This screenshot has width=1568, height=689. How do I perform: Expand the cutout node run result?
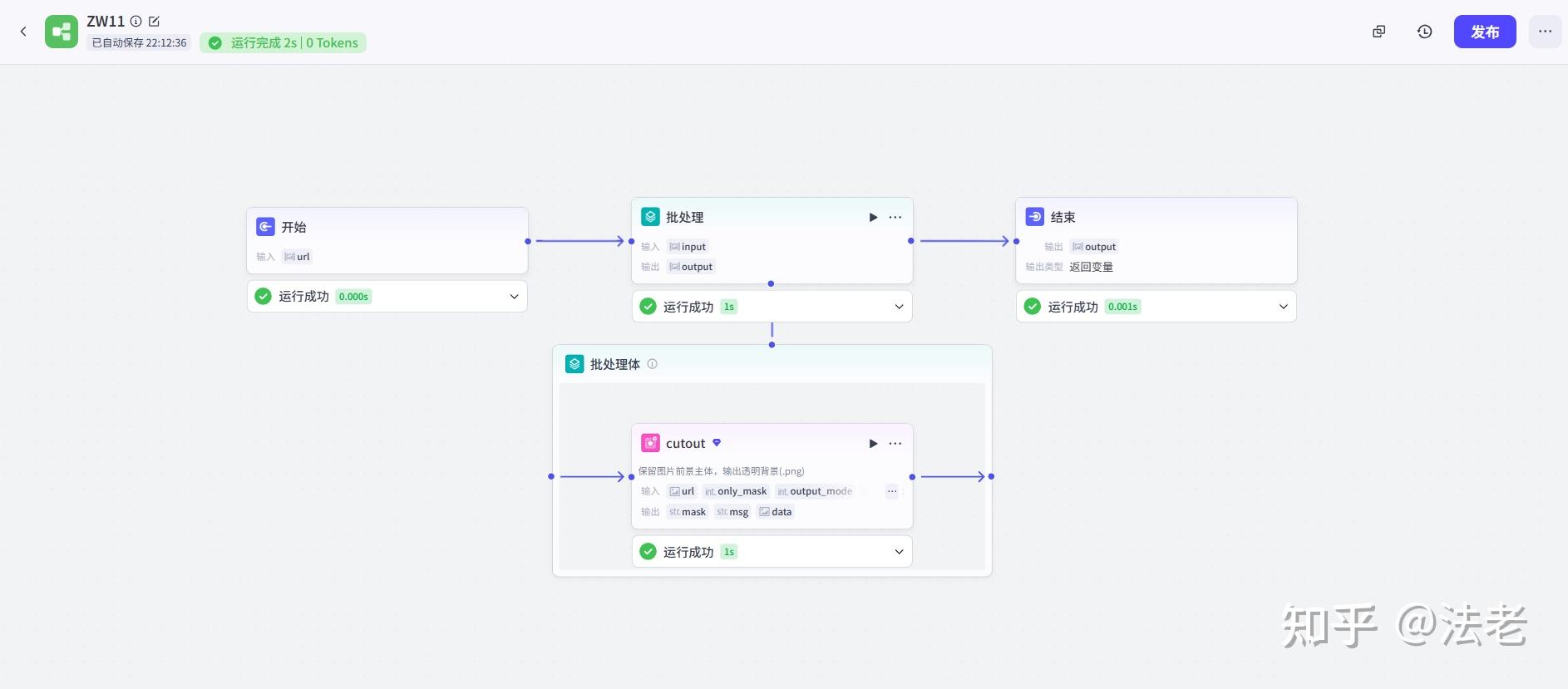click(x=899, y=552)
